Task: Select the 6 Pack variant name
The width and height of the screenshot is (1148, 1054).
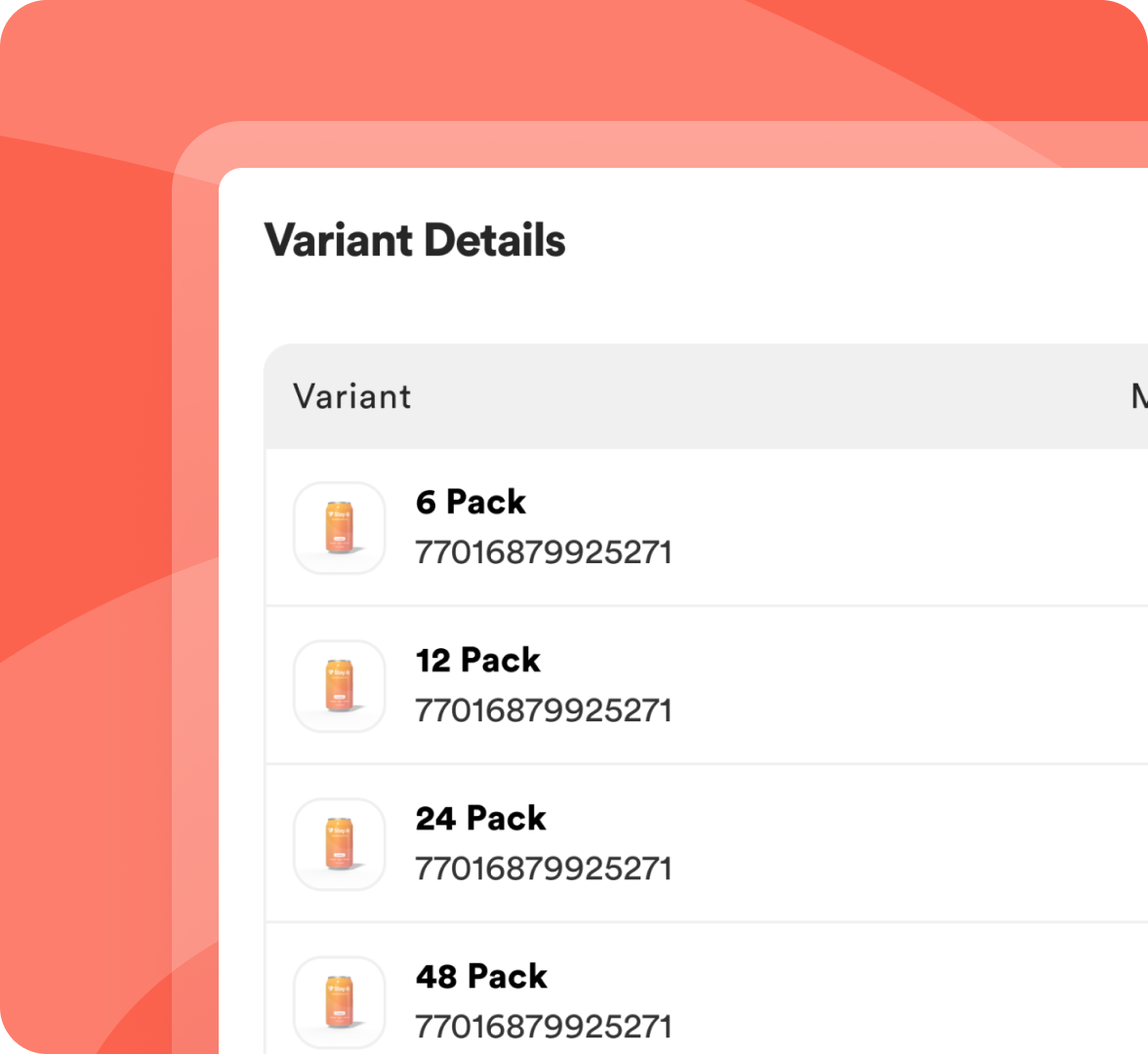Action: 471,503
